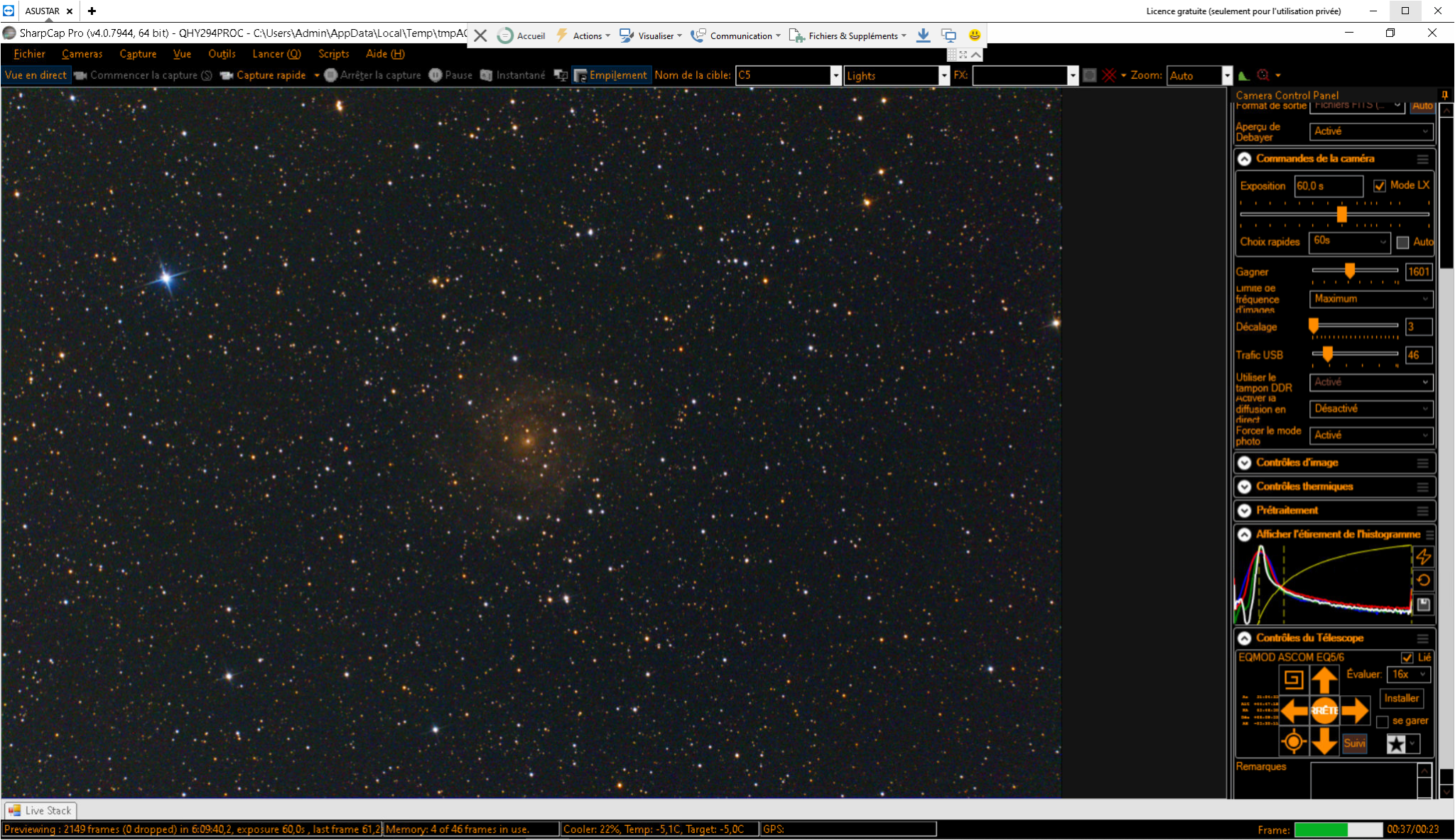Open the TeamViewer Communication menu
This screenshot has width=1455, height=840.
pyautogui.click(x=736, y=36)
